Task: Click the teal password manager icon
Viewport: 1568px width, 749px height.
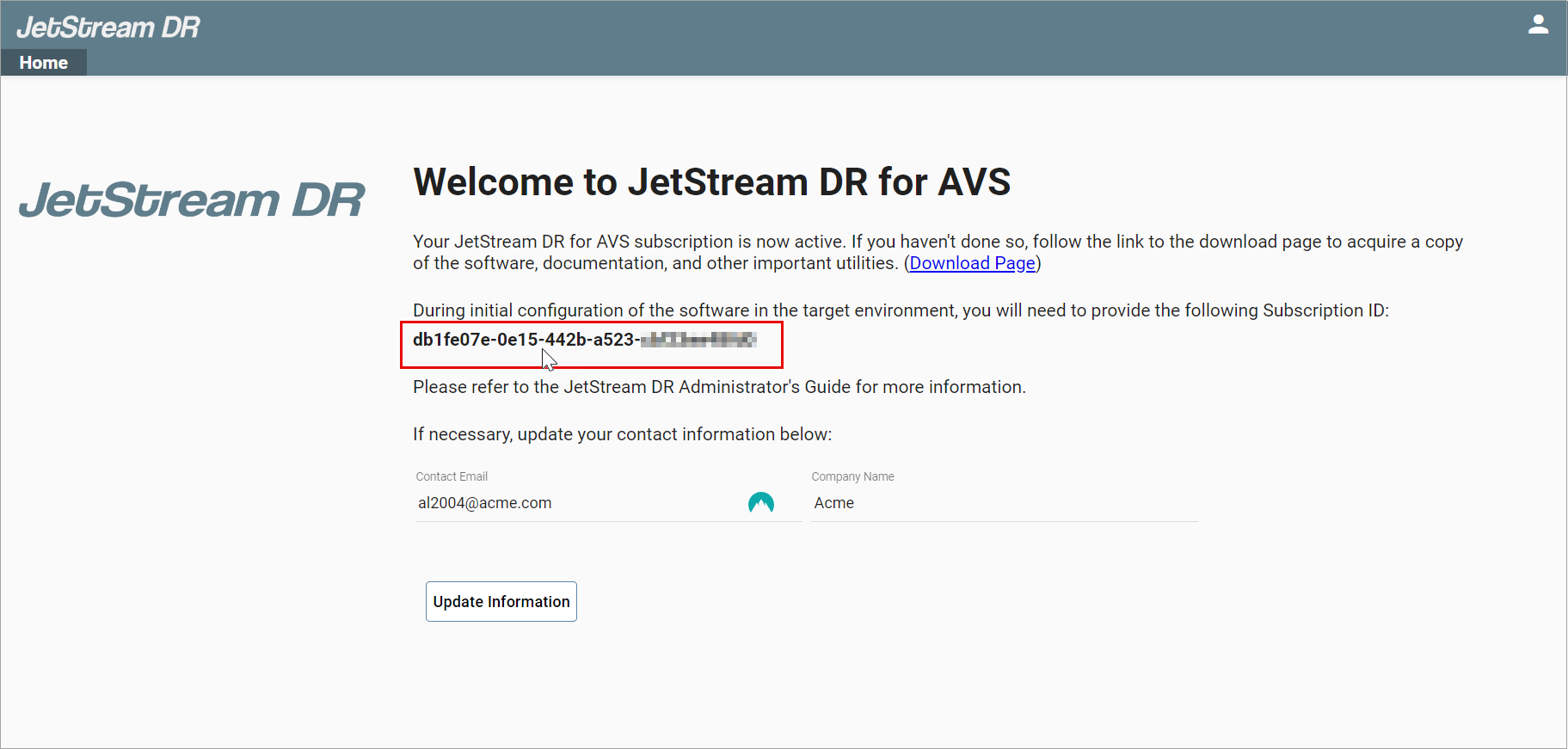Action: click(760, 503)
